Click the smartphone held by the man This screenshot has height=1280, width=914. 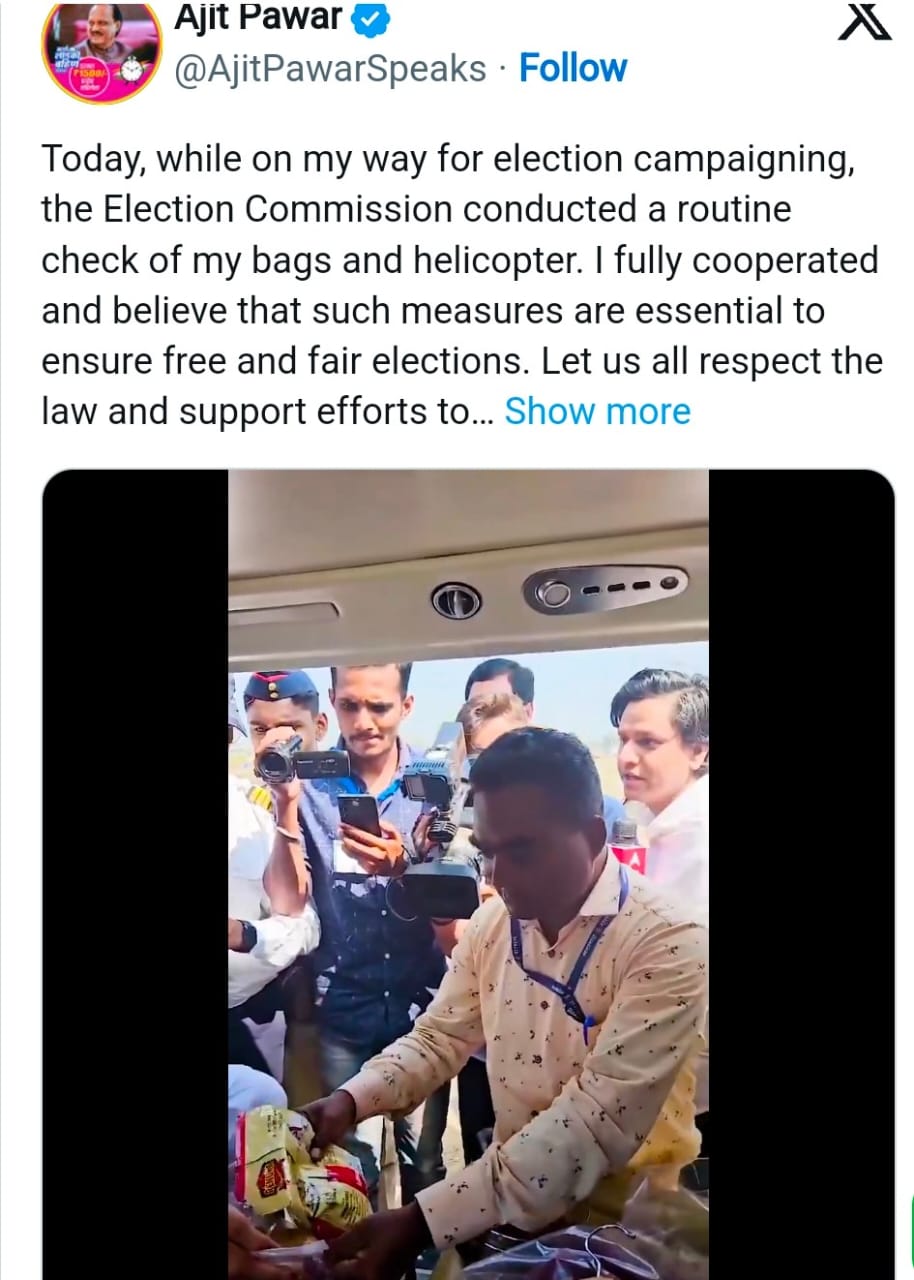359,815
